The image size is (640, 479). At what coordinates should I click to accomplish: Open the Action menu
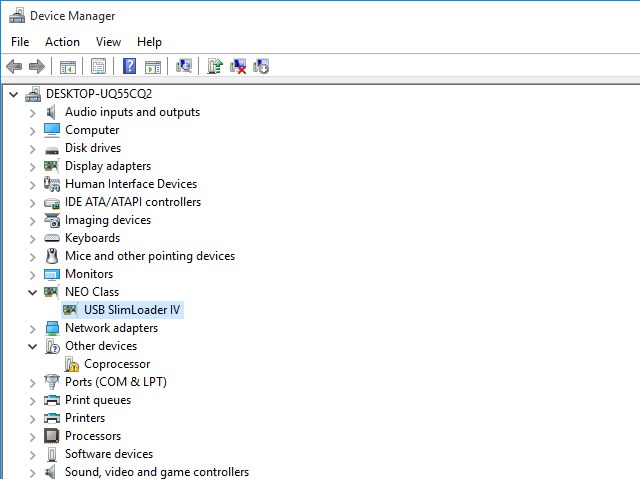click(62, 42)
